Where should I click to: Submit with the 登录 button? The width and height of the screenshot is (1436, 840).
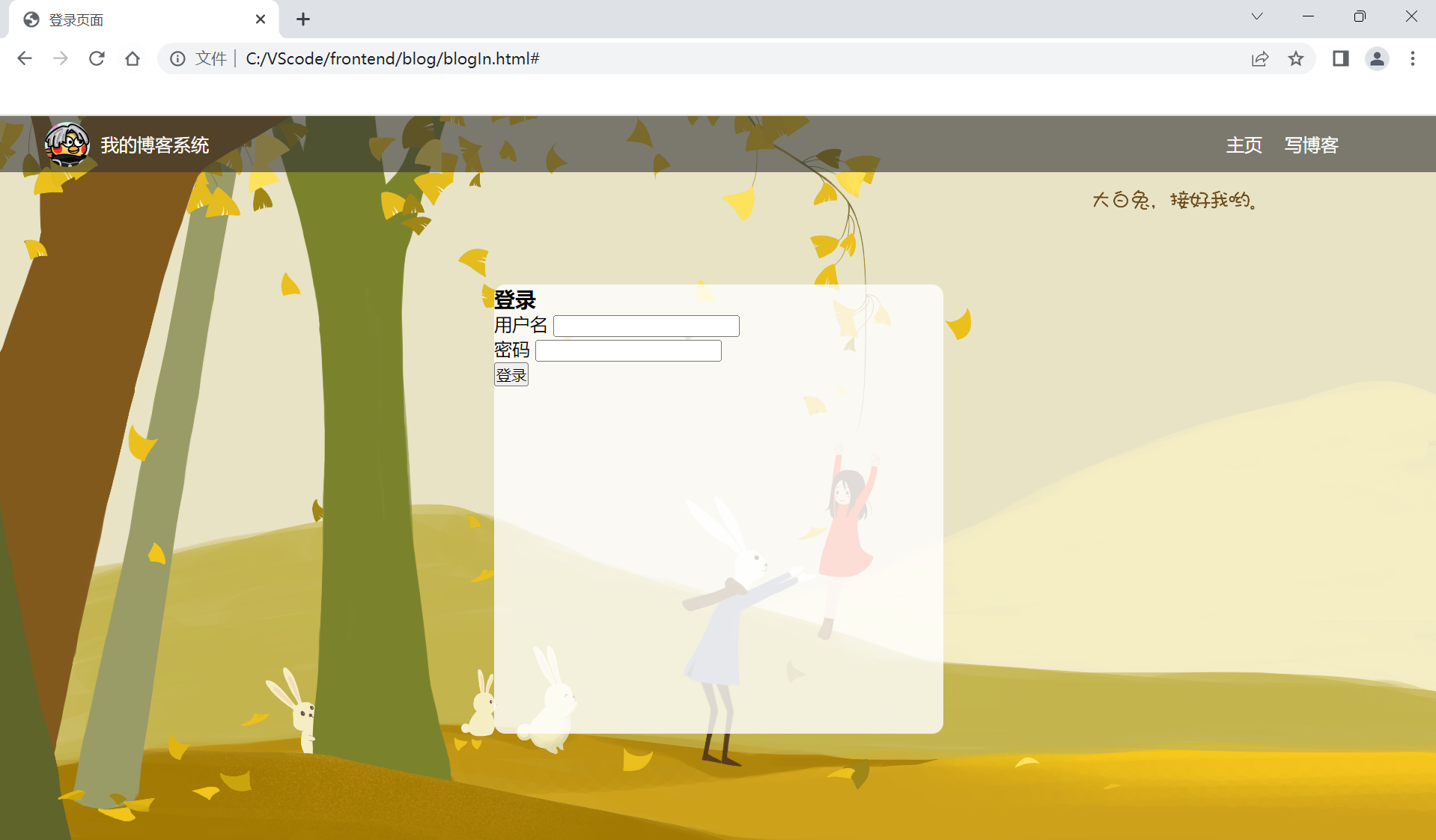(x=511, y=375)
